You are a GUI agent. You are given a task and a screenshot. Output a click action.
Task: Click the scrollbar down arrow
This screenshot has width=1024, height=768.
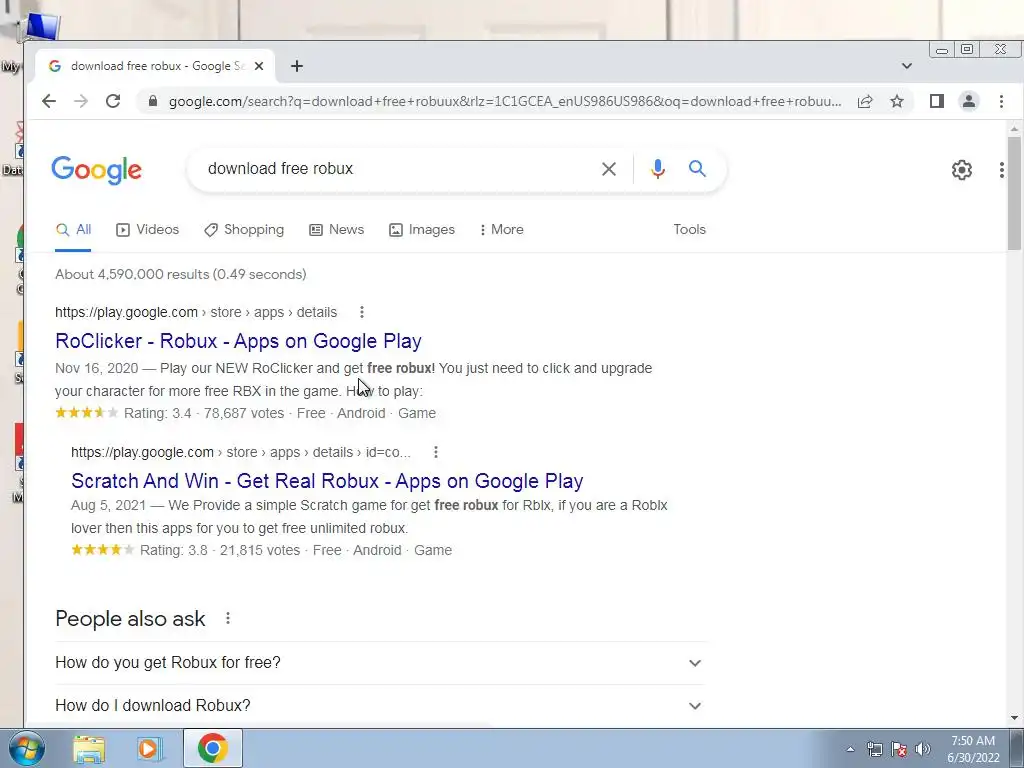tap(1014, 718)
